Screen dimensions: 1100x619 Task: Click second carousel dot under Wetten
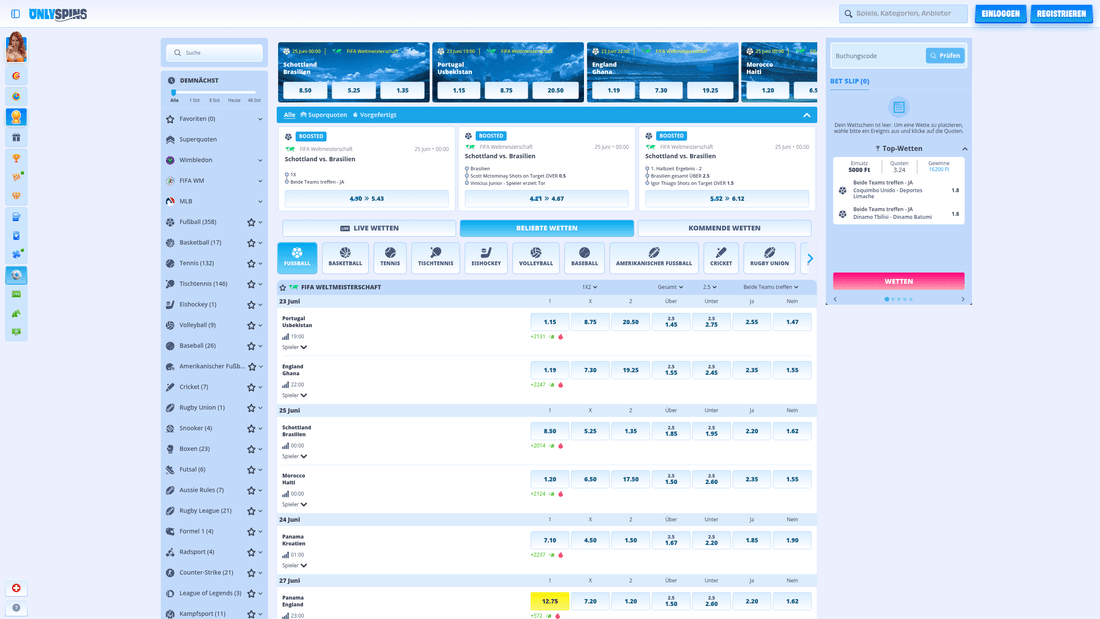pyautogui.click(x=893, y=300)
